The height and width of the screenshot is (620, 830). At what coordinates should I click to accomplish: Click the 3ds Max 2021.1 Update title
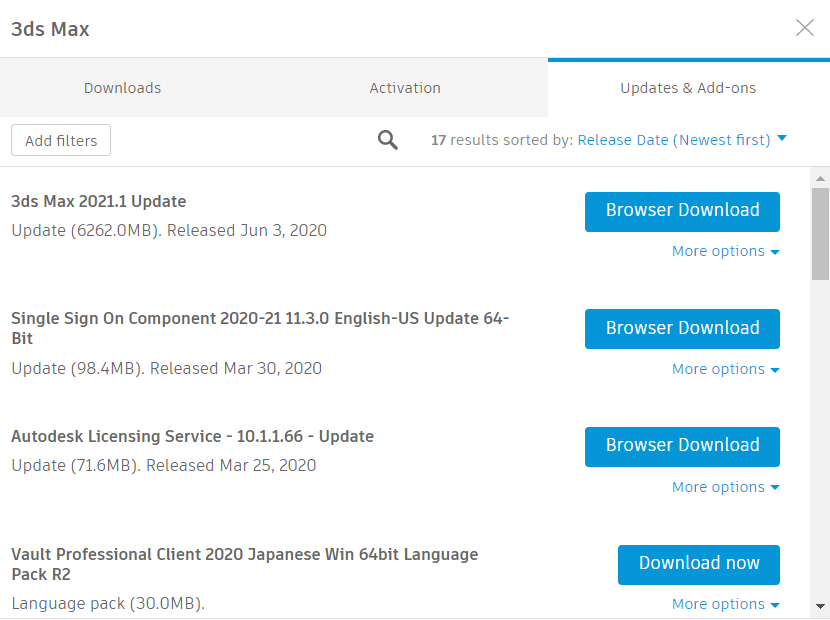coord(98,201)
